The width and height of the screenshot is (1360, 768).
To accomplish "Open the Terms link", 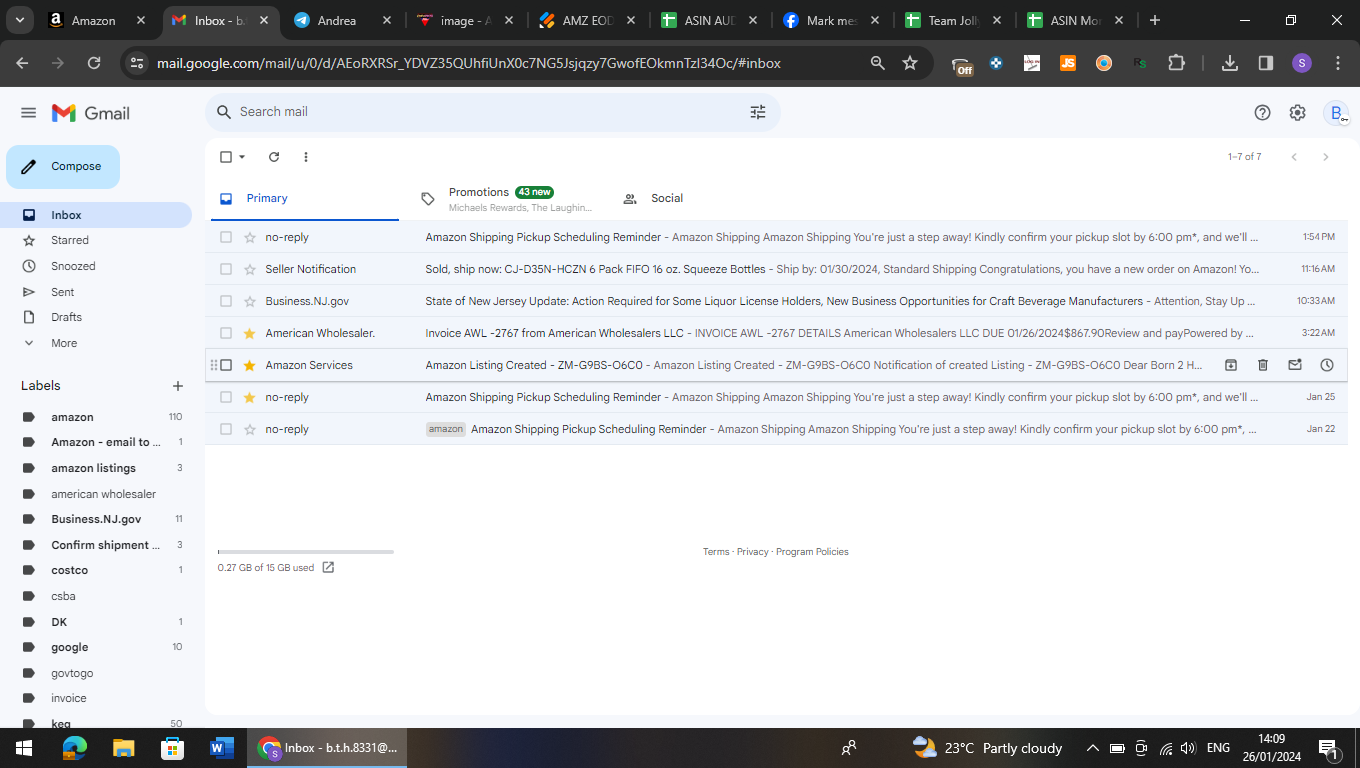I will [x=716, y=552].
